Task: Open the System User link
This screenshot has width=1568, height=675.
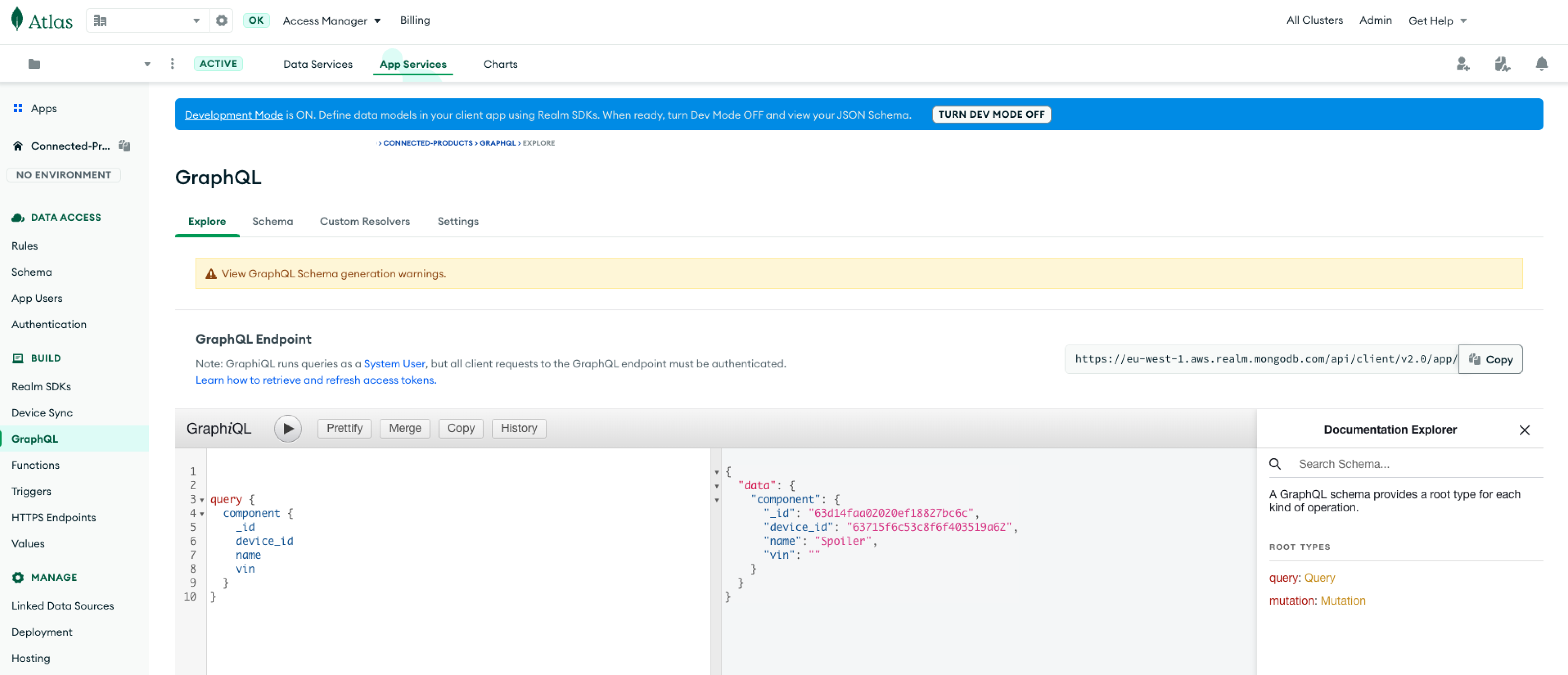Action: (x=395, y=363)
